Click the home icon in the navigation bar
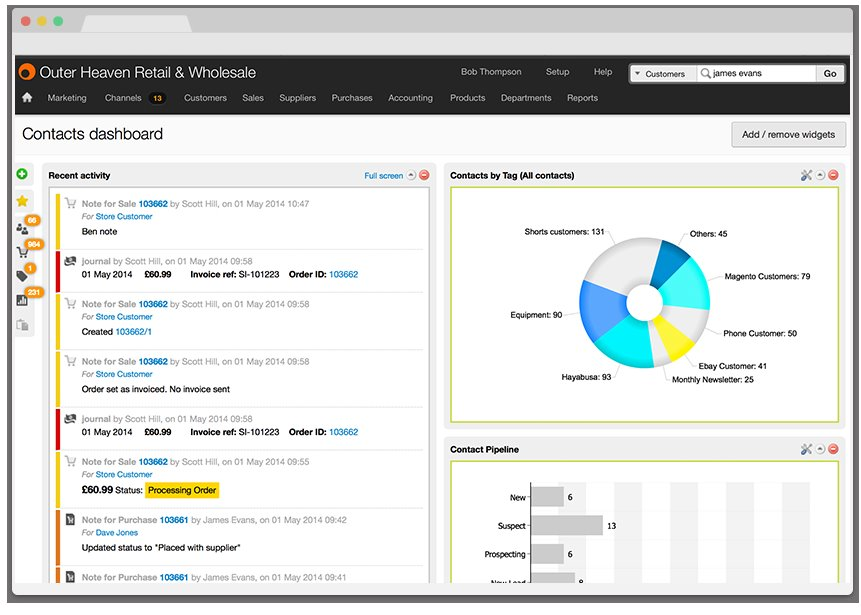This screenshot has width=861, height=615. (27, 98)
